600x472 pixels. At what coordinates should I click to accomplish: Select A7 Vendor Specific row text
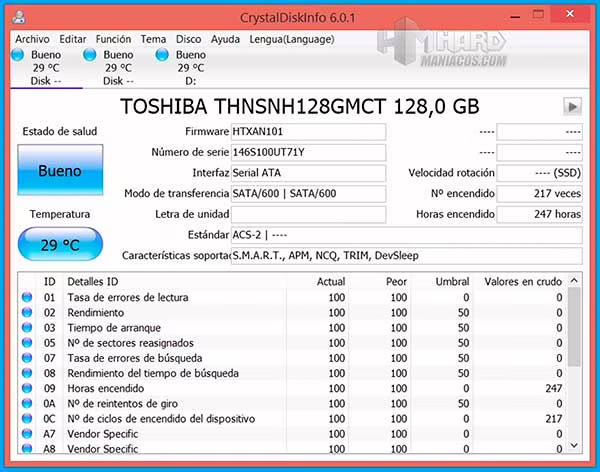103,434
